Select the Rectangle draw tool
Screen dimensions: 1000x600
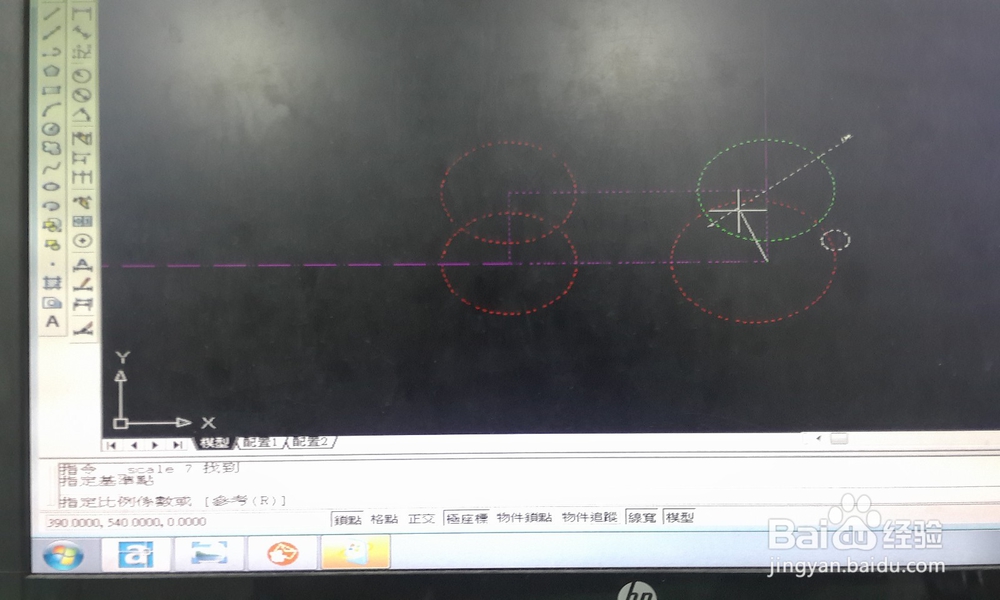pos(52,90)
